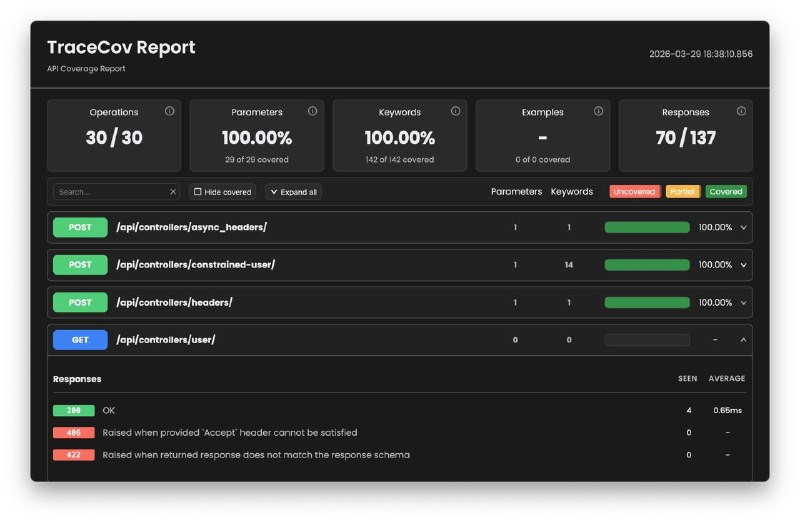Image resolution: width=800 pixels, height=522 pixels.
Task: Collapse the /api/controllers/user/ row chevron
Action: pos(743,340)
